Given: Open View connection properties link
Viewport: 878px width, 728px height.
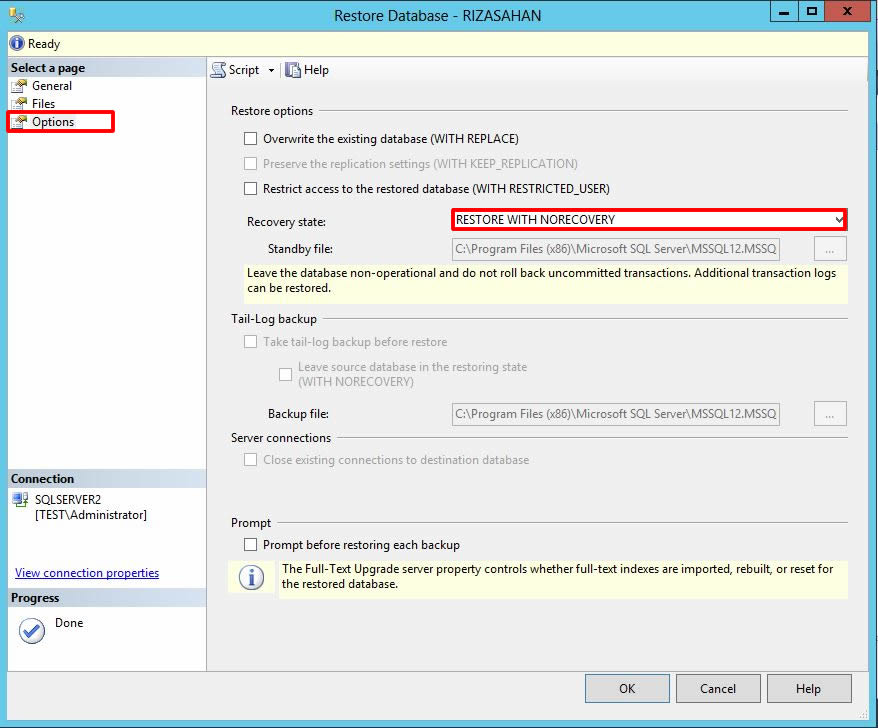Looking at the screenshot, I should coord(87,573).
